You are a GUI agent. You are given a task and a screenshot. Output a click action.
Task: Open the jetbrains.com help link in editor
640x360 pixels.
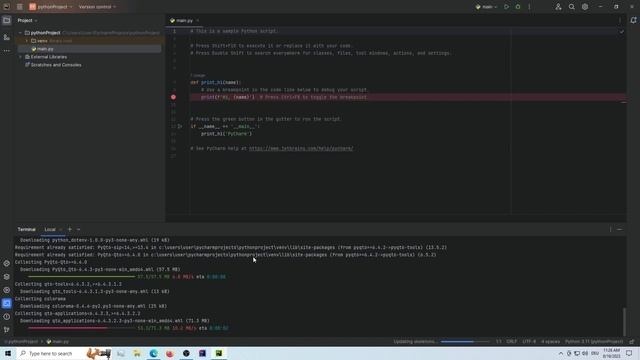click(x=301, y=149)
